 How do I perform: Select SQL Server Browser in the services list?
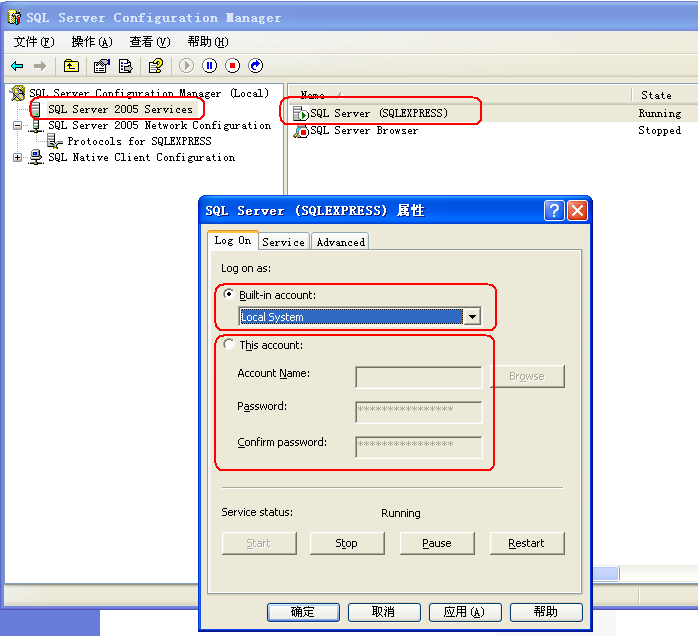363,131
